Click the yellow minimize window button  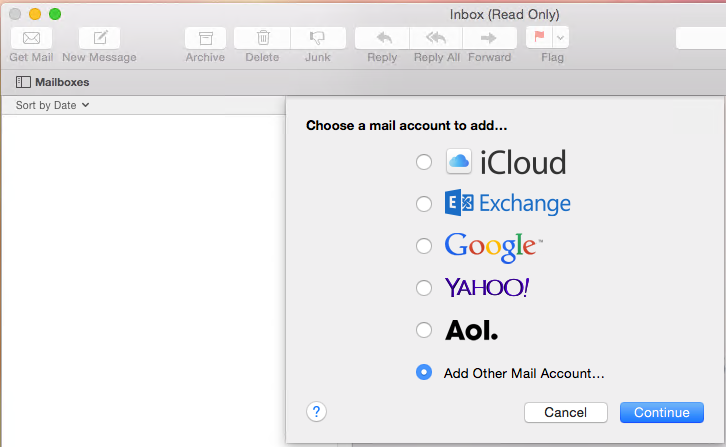(x=35, y=14)
